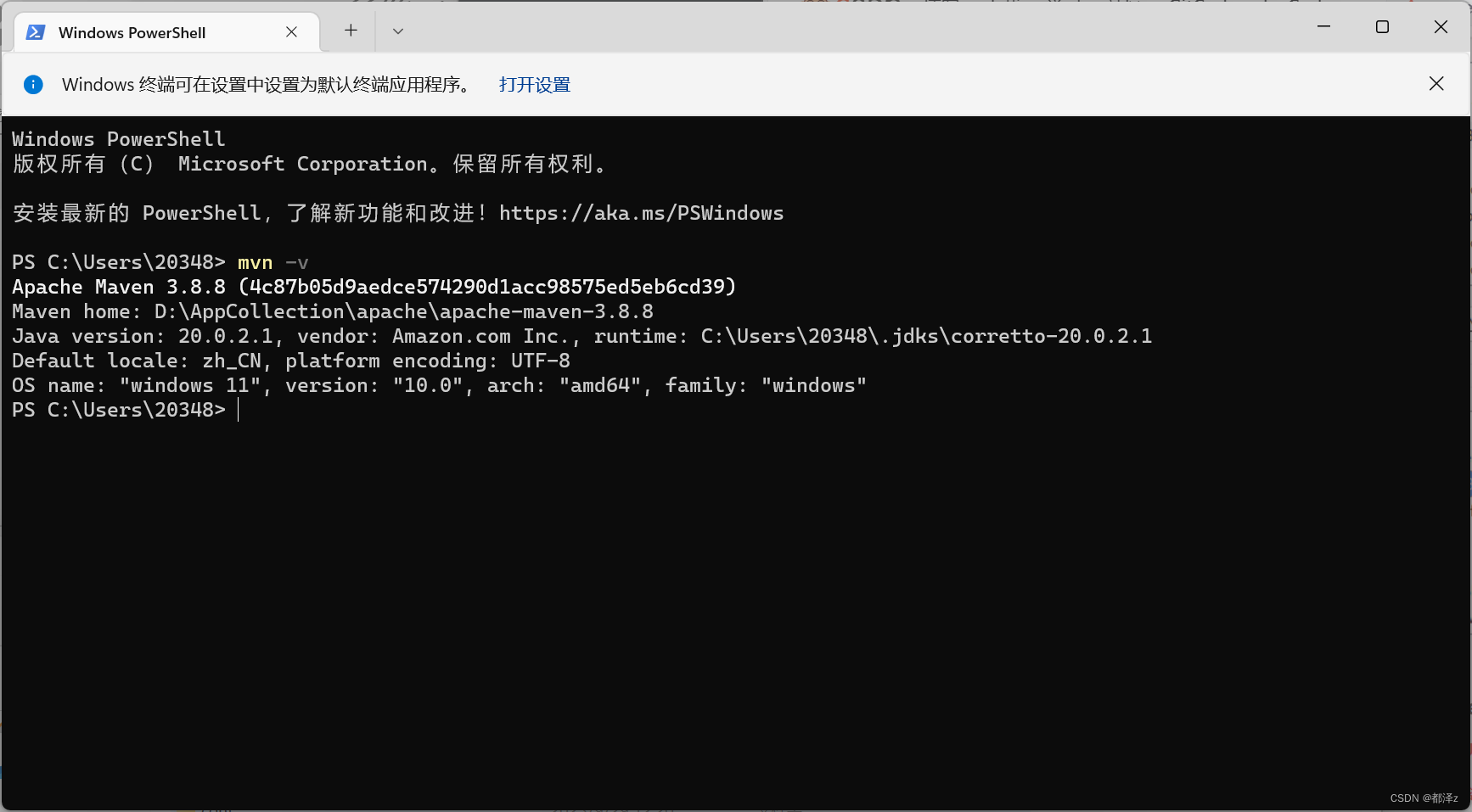Click the mvn -v command text

click(271, 262)
